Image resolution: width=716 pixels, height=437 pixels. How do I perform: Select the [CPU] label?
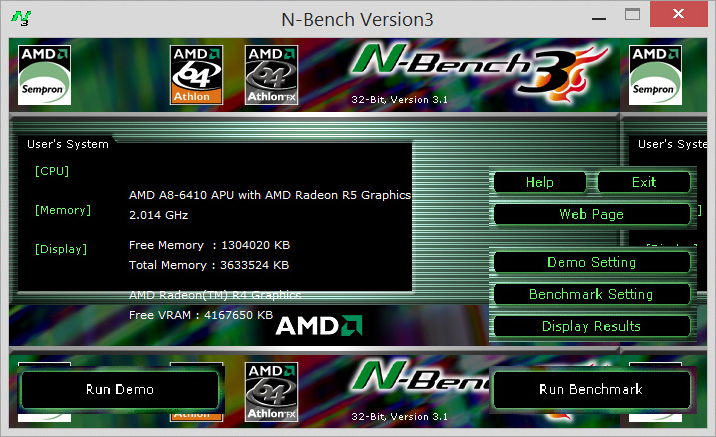[52, 171]
